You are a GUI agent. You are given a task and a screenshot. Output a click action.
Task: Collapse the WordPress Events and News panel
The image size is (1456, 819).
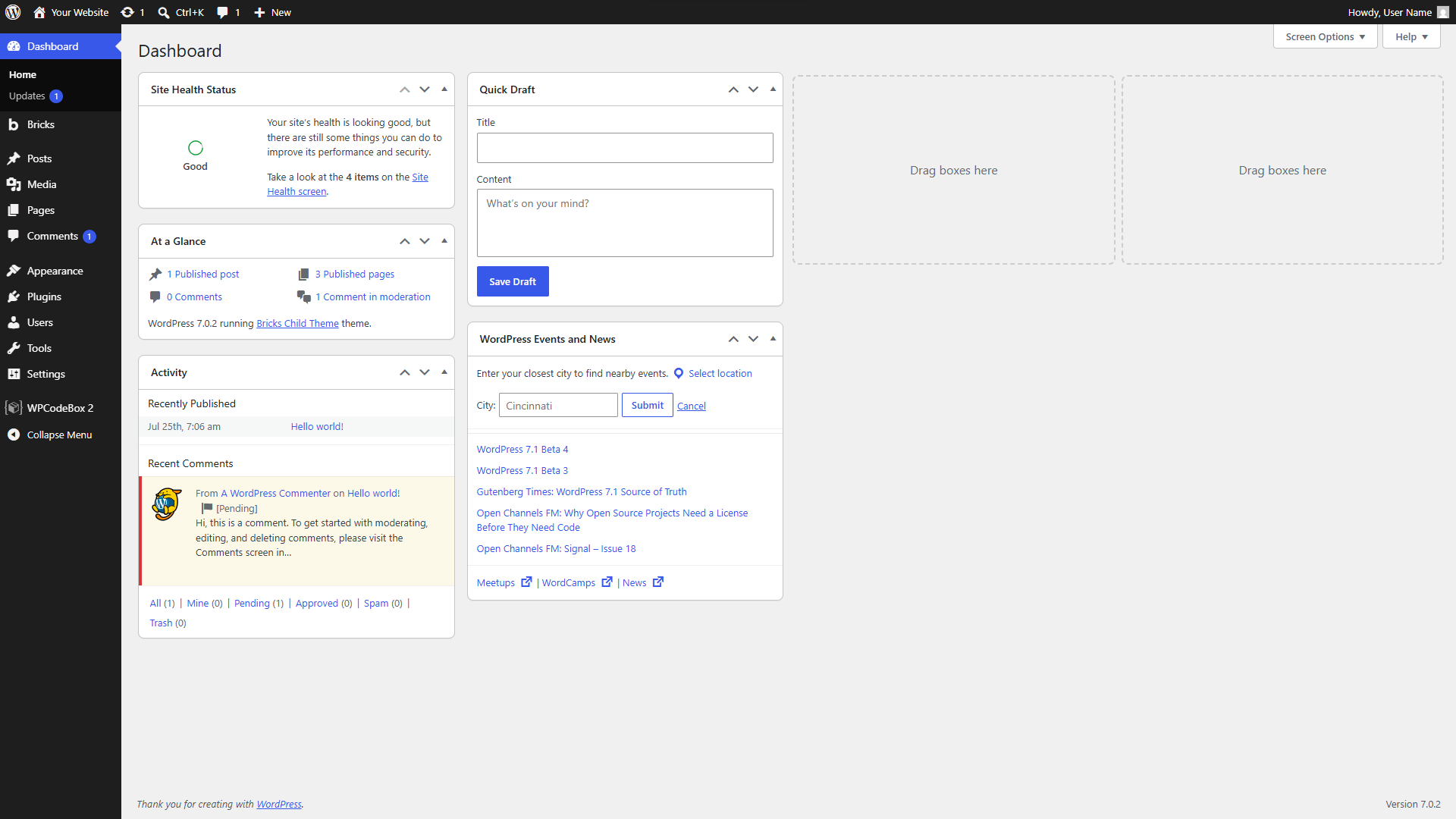(773, 339)
